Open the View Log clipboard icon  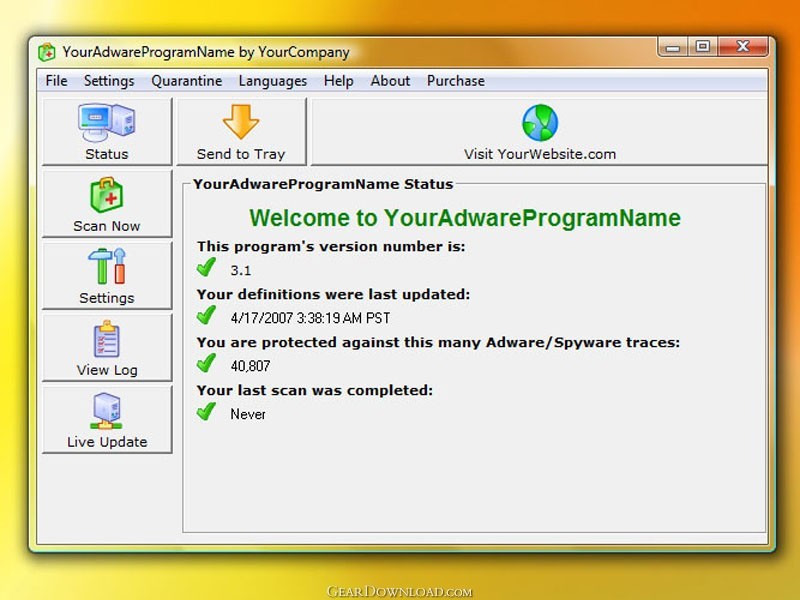point(107,339)
